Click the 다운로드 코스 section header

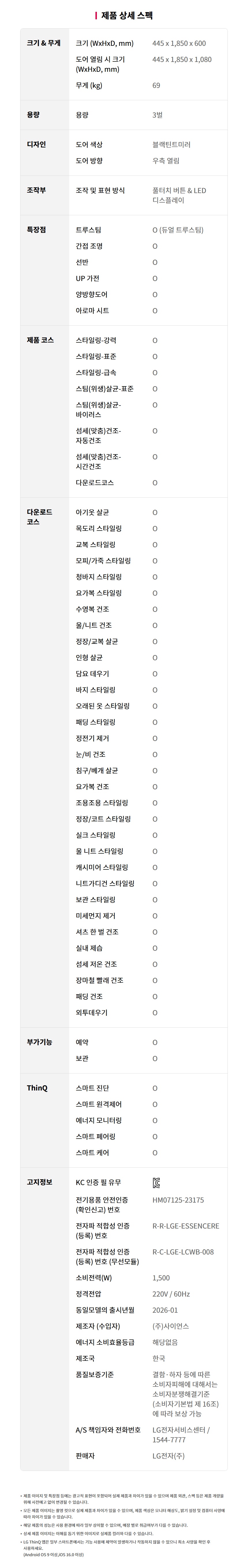40,517
